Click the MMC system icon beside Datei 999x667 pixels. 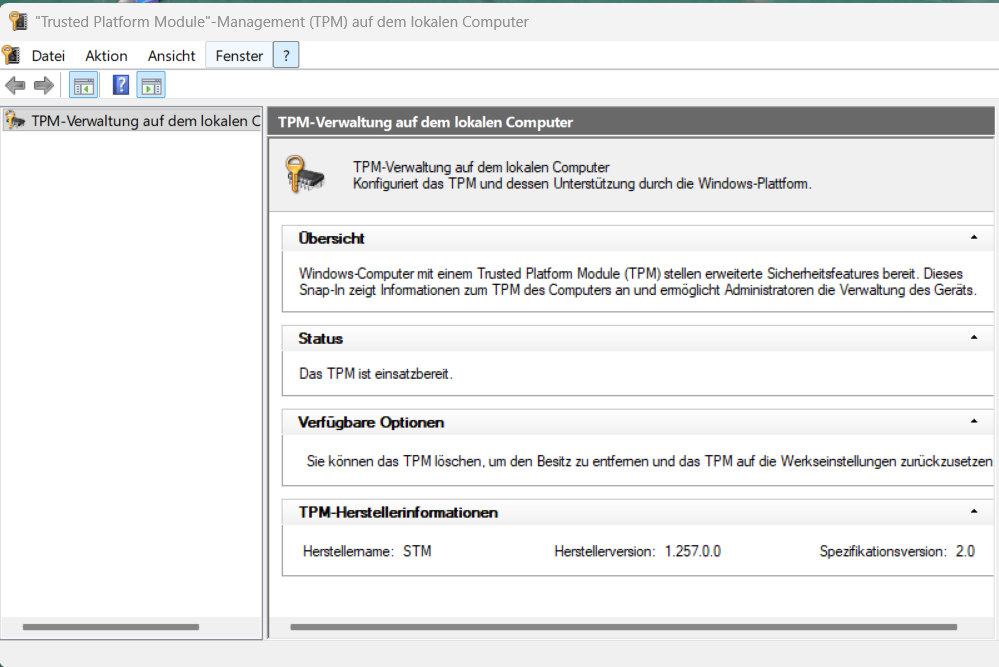tap(11, 55)
